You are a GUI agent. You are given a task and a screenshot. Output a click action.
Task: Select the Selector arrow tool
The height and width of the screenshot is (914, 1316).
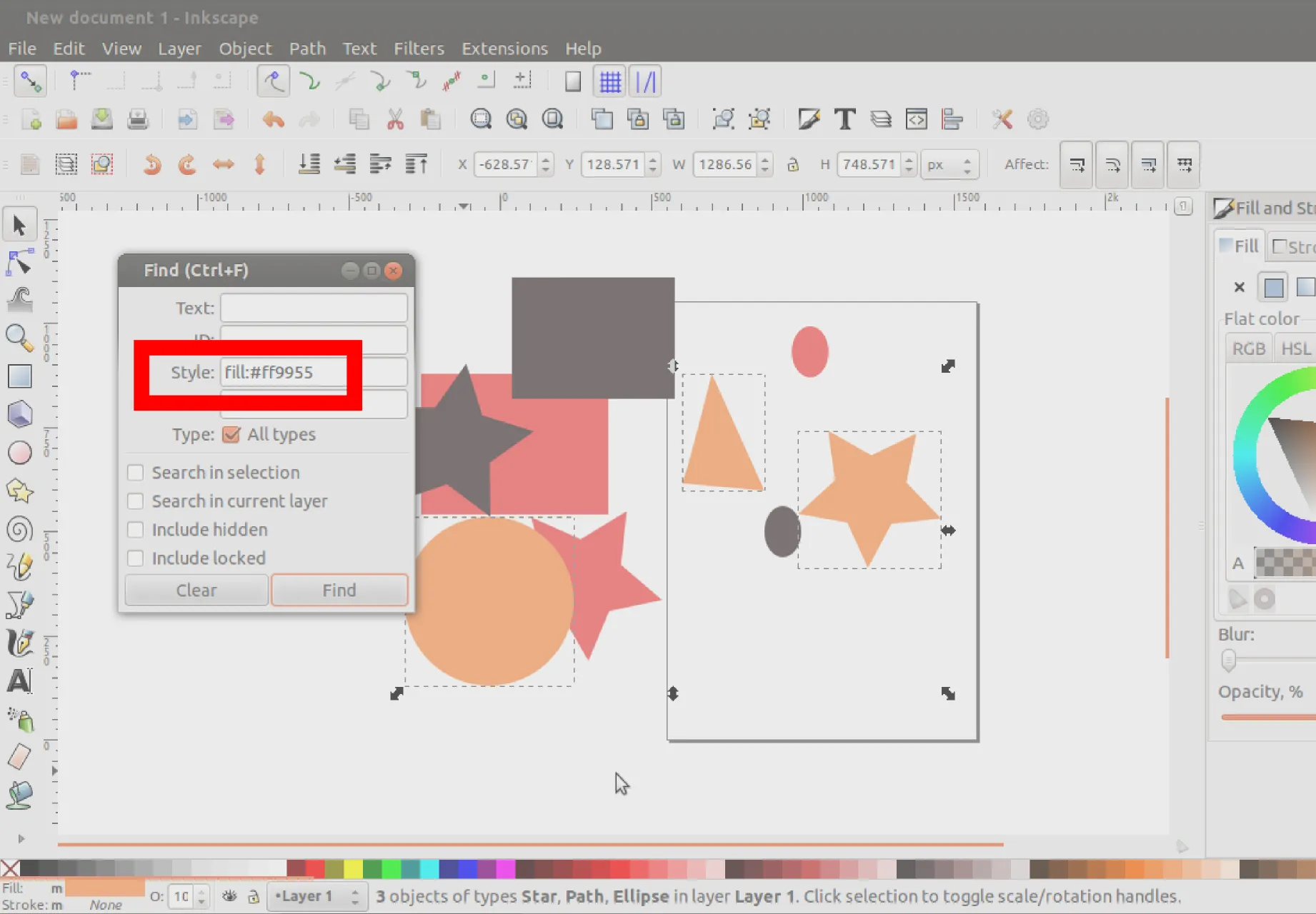[19, 226]
